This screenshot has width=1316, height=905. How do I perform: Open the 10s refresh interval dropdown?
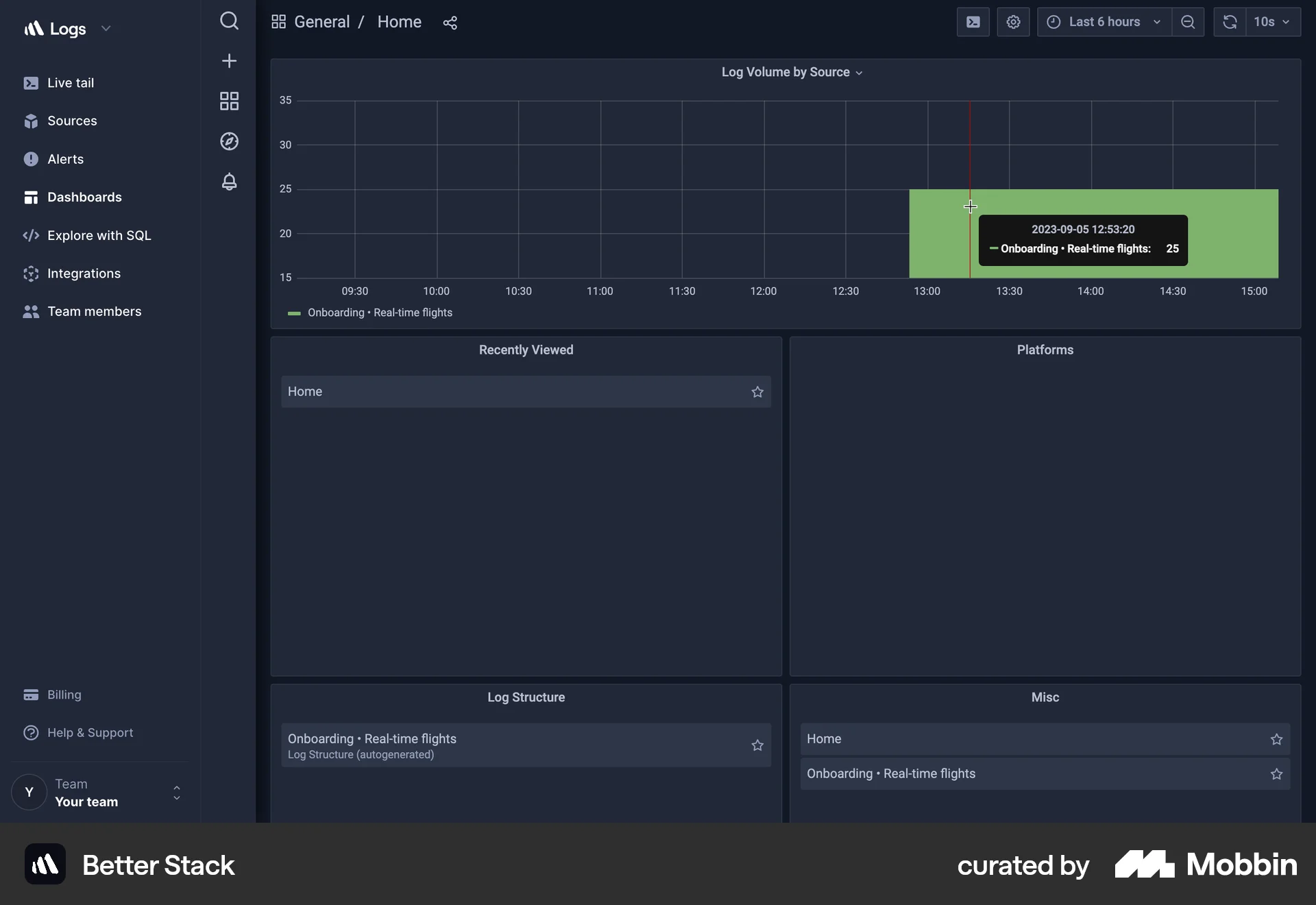tap(1272, 22)
